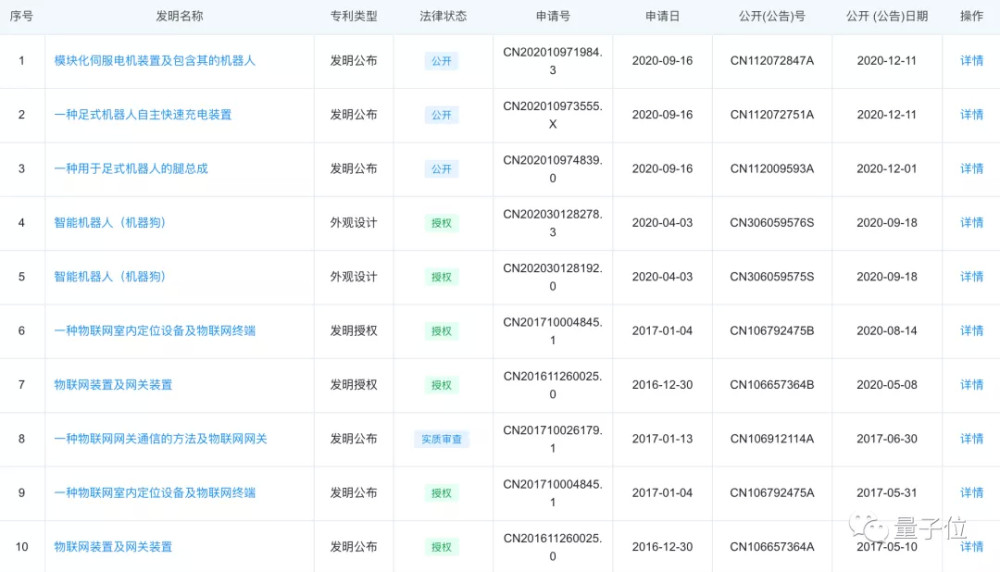The height and width of the screenshot is (572, 1000).
Task: Select publication date 2020-08-14
Action: point(886,330)
